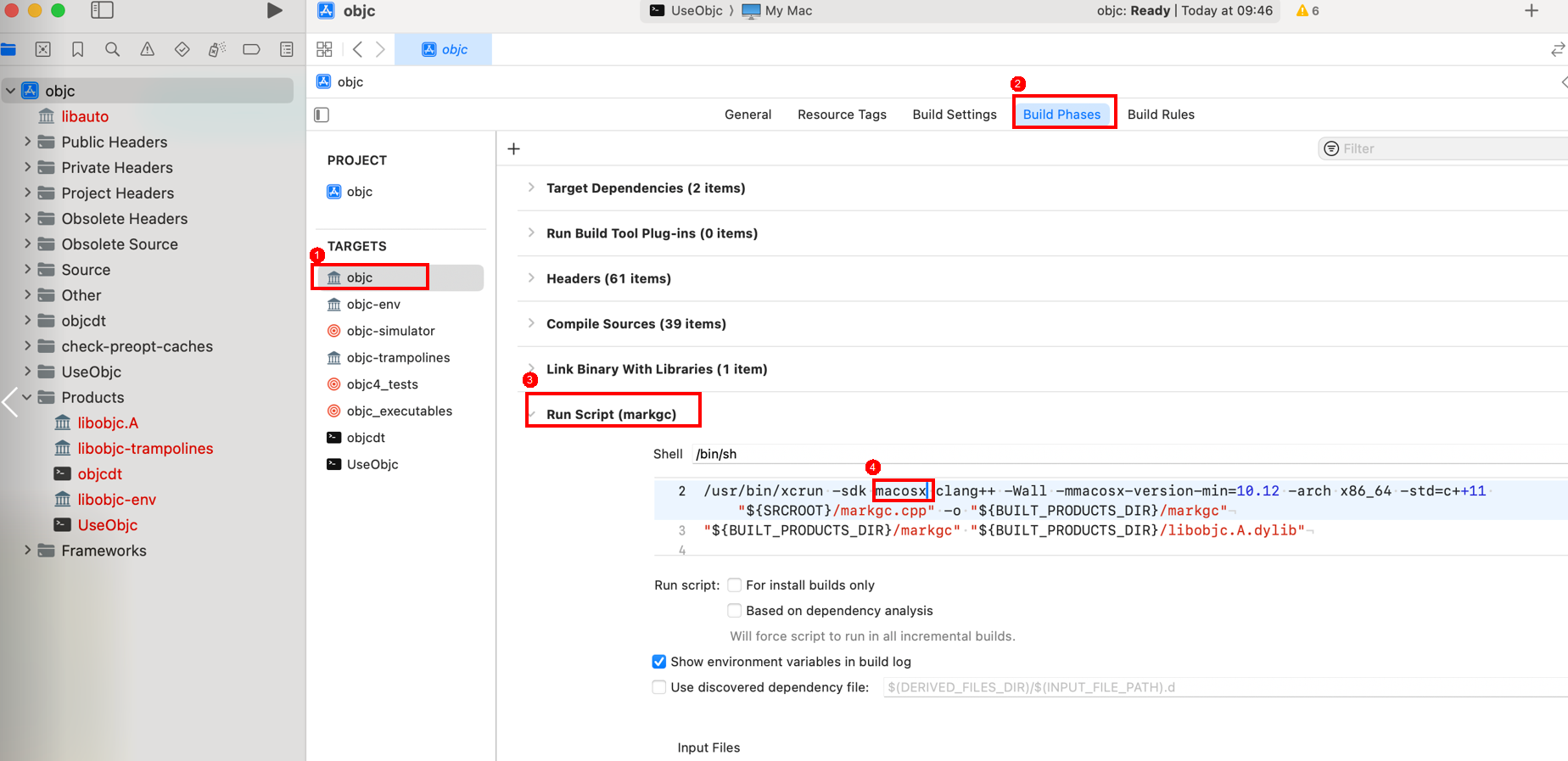Switch to the Resource Tags tab

(x=842, y=115)
